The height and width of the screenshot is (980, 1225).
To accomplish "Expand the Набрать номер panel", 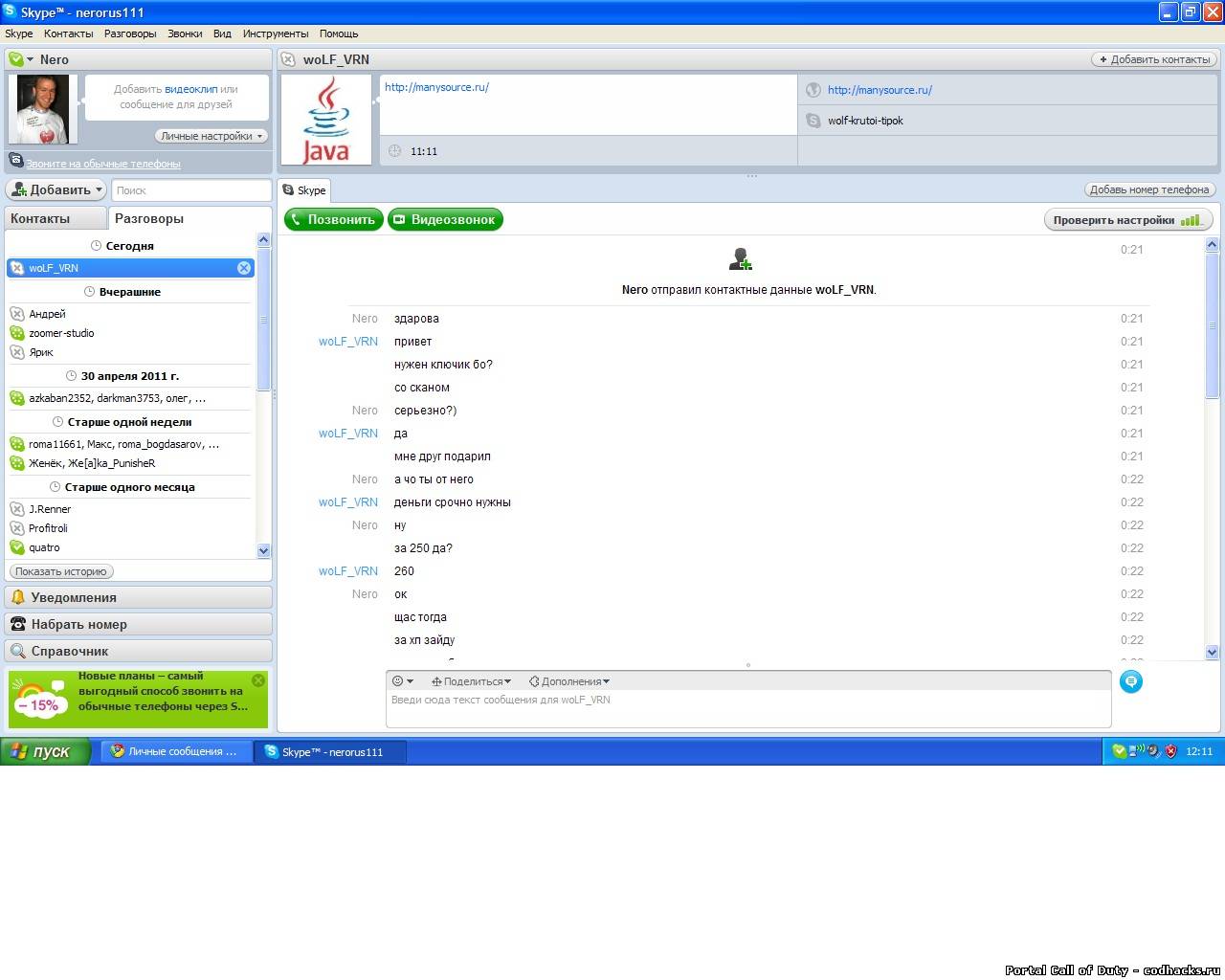I will (139, 624).
